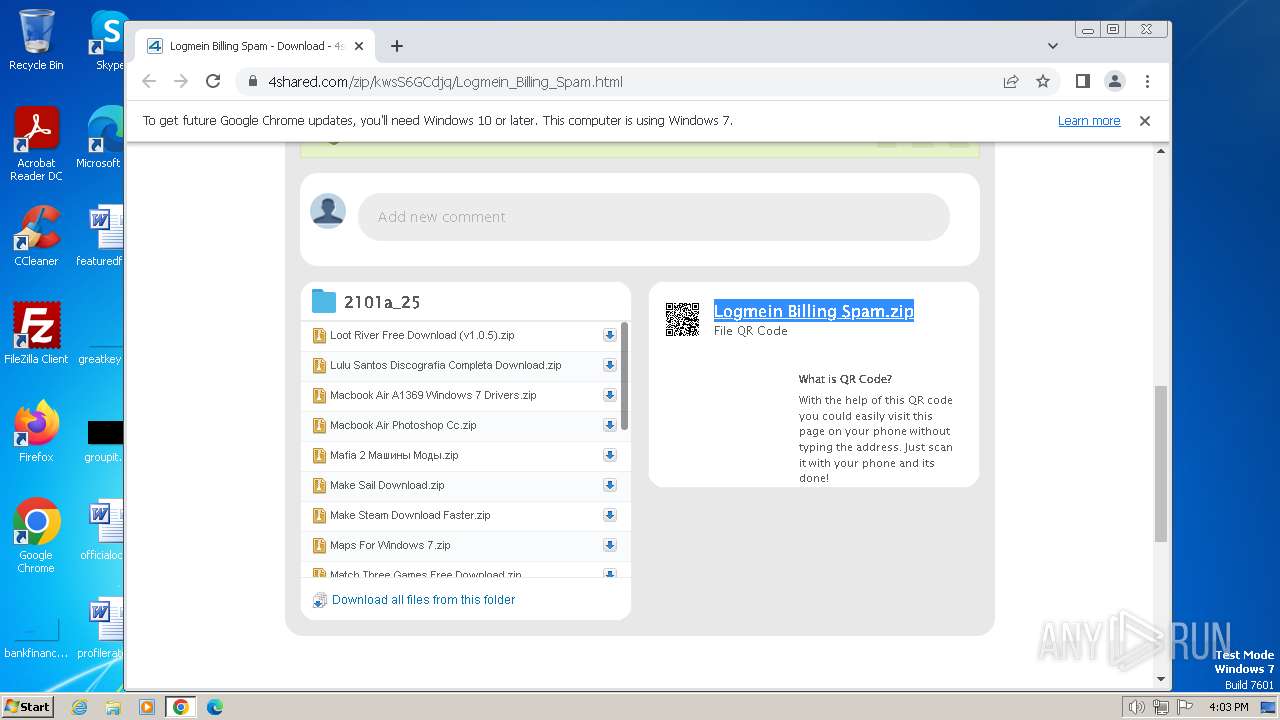Click the taskbar clock showing 4:03 PM
The image size is (1280, 720).
click(1228, 707)
